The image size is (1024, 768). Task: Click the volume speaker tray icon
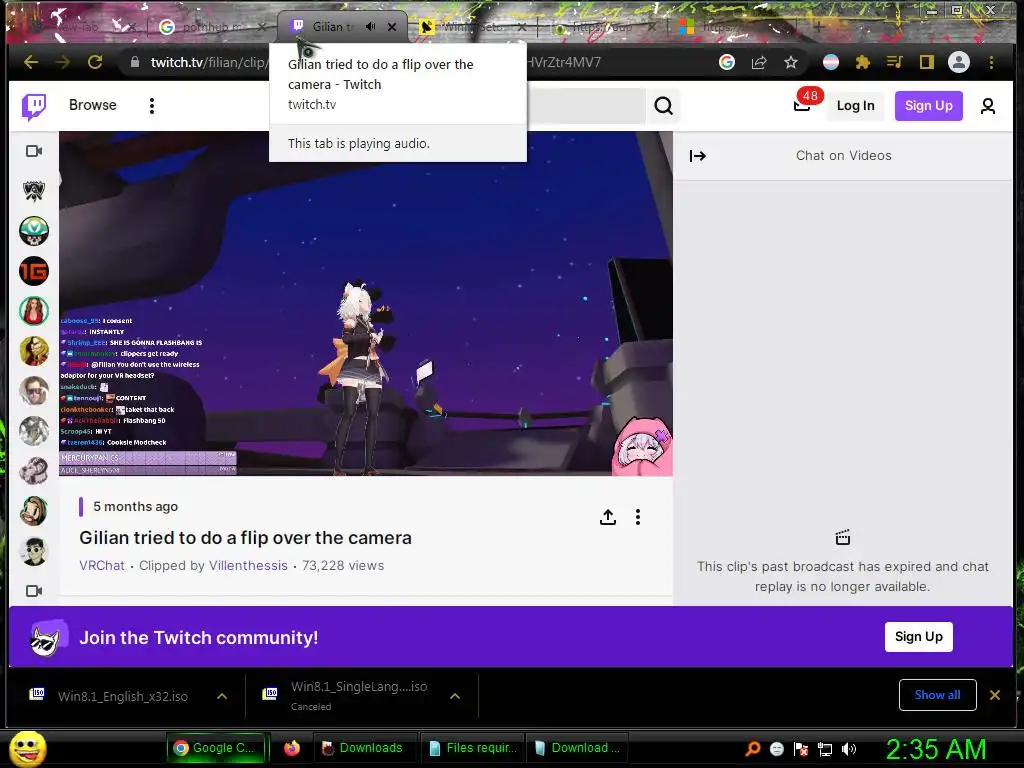(x=849, y=749)
